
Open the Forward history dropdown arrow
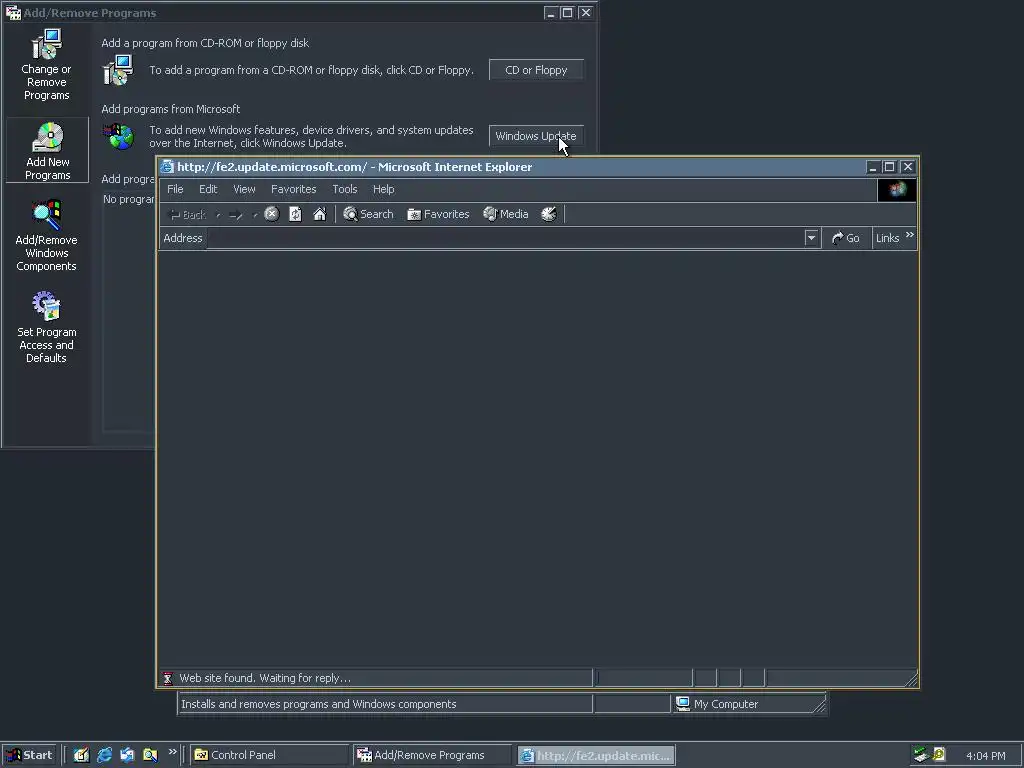tap(255, 215)
